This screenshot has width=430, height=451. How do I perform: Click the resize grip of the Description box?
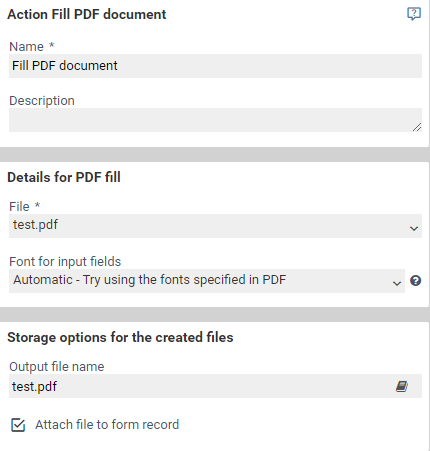[417, 127]
